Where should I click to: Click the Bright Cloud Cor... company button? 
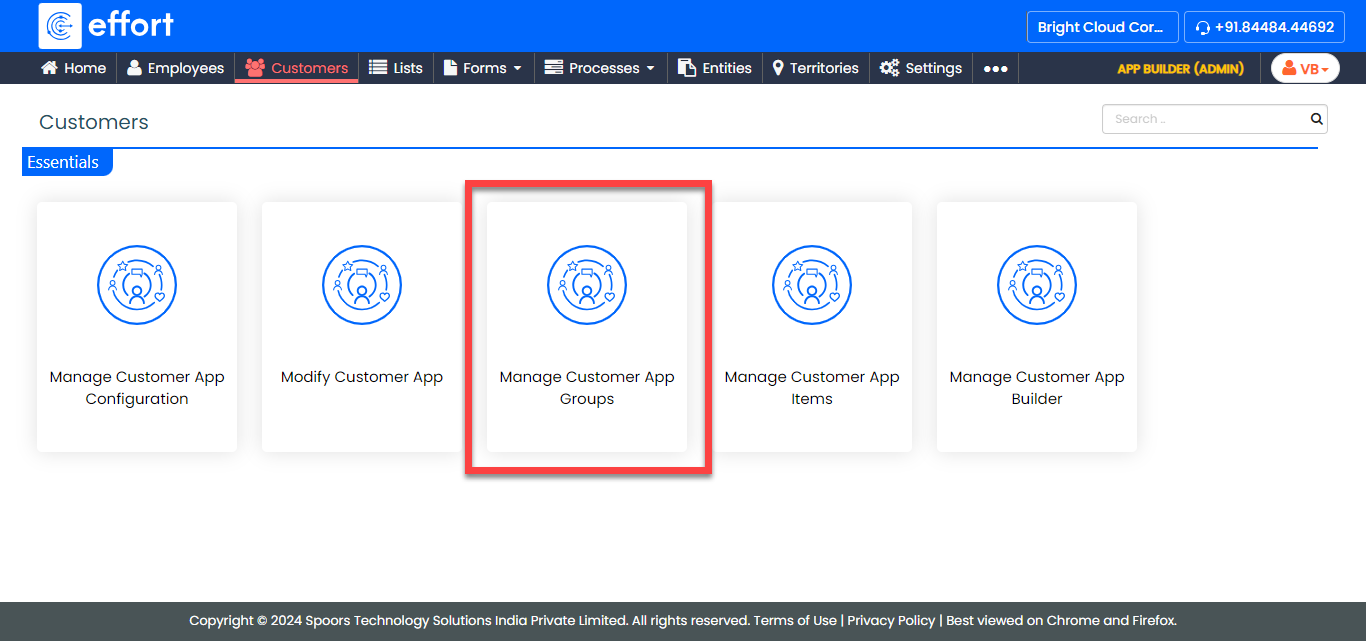pos(1101,27)
